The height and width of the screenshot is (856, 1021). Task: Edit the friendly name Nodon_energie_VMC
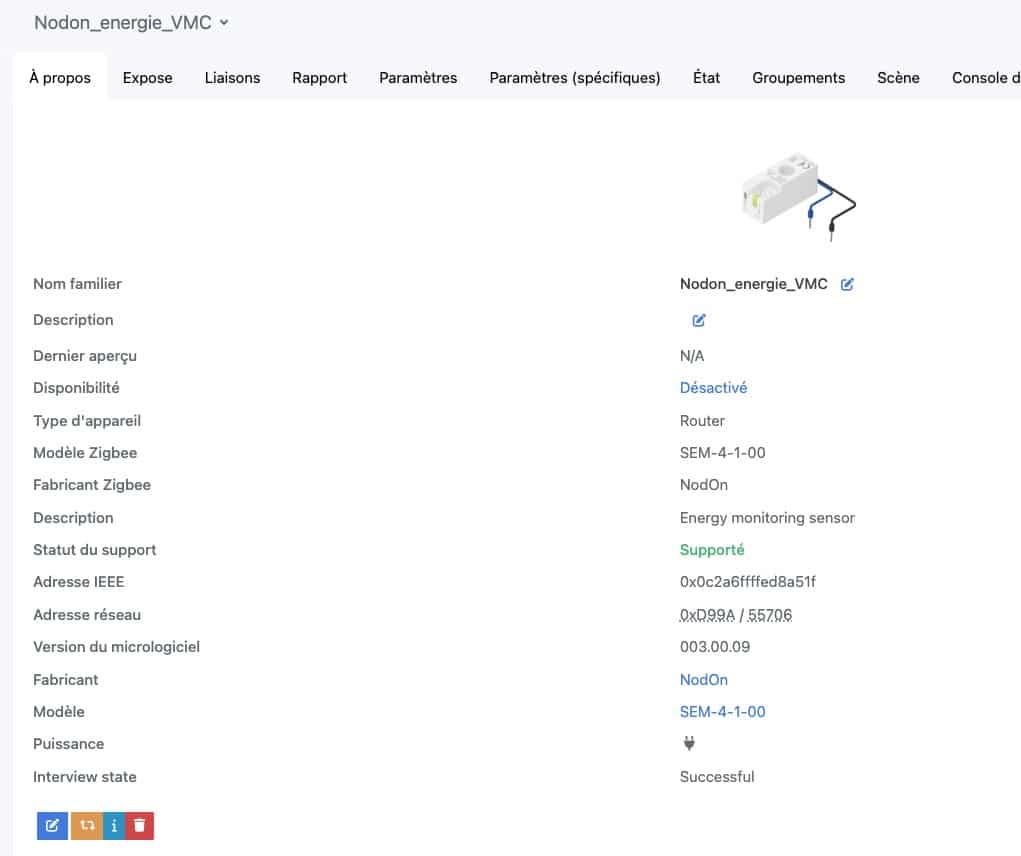(846, 284)
